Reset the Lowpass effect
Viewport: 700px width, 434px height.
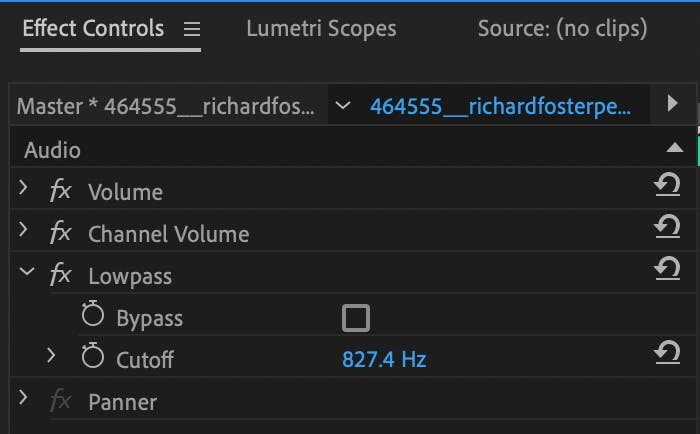click(667, 270)
